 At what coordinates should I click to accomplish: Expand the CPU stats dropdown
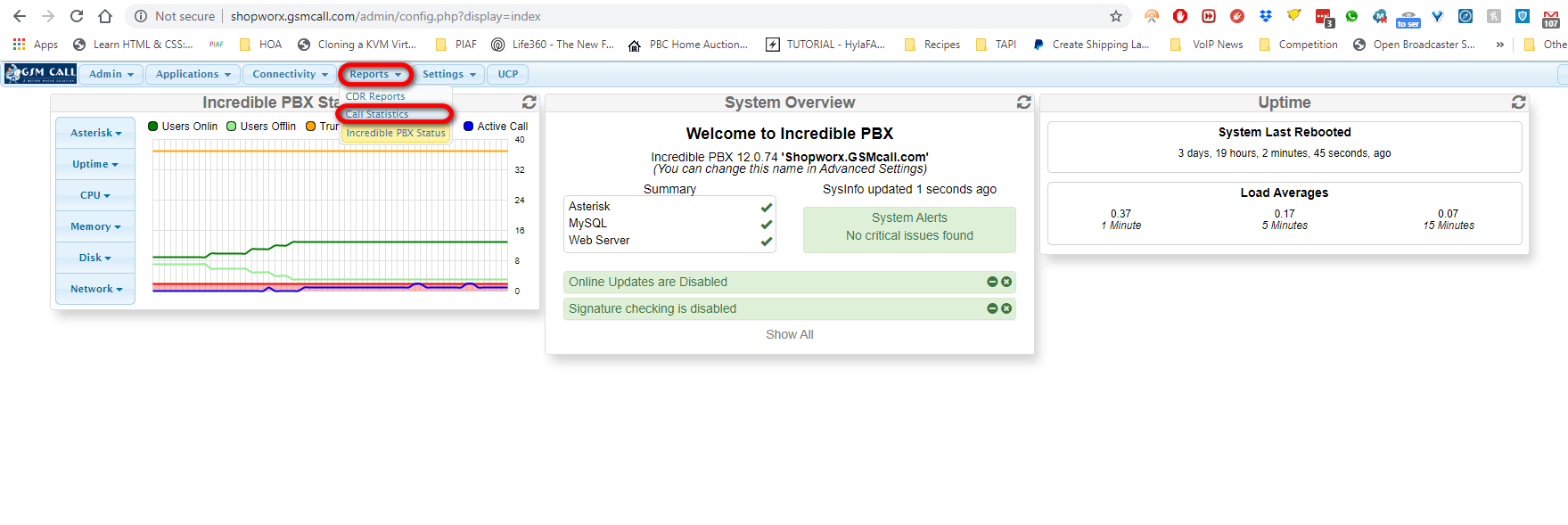pyautogui.click(x=95, y=195)
